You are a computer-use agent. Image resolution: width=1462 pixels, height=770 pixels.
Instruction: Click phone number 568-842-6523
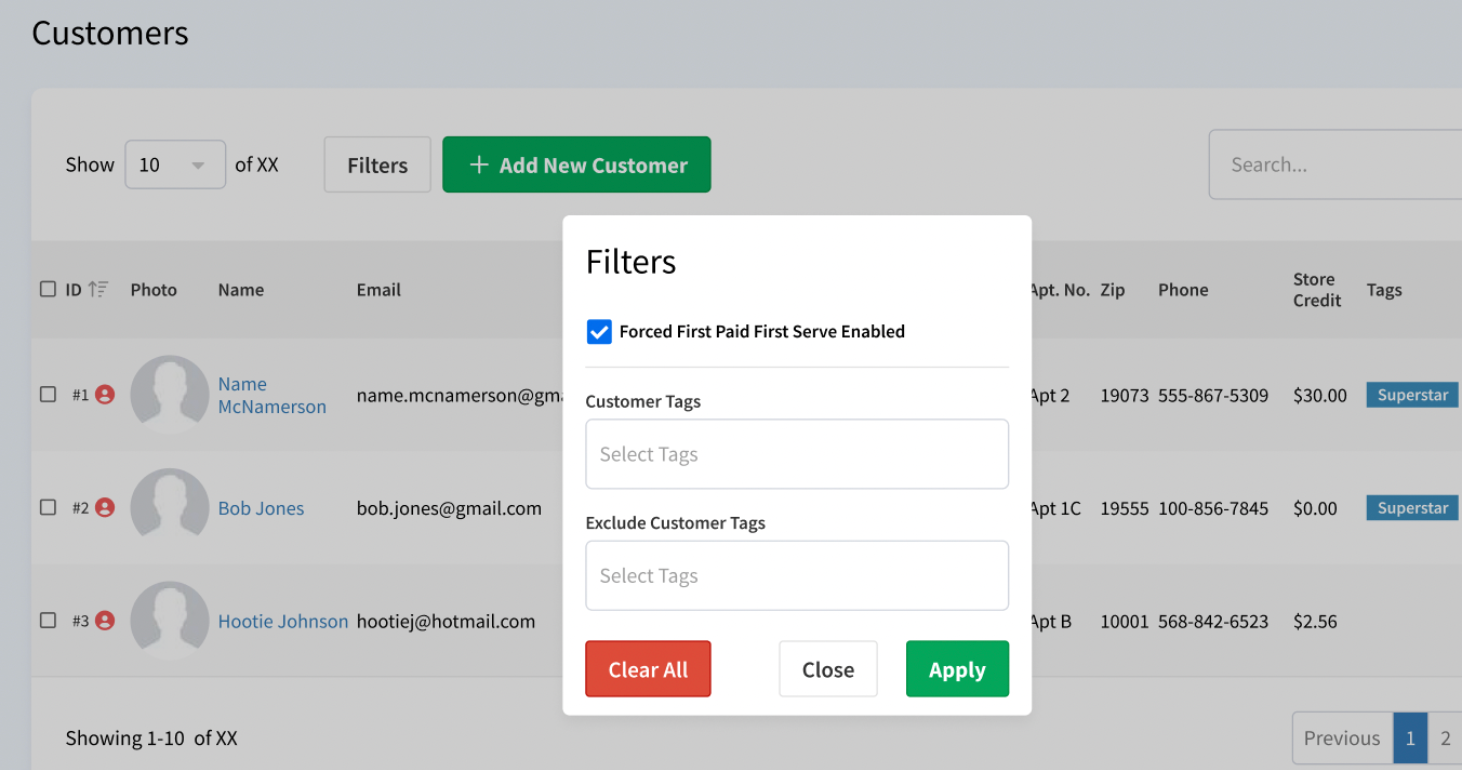1213,621
